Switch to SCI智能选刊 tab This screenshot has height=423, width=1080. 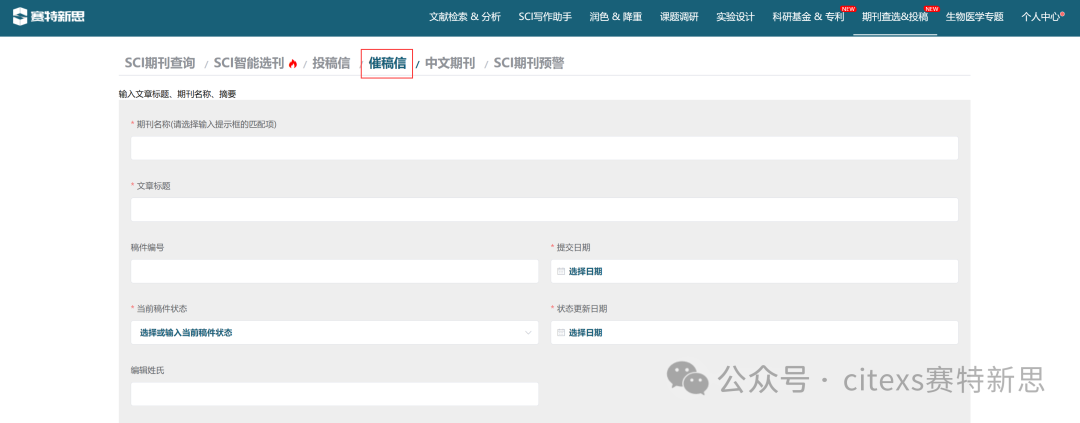249,63
